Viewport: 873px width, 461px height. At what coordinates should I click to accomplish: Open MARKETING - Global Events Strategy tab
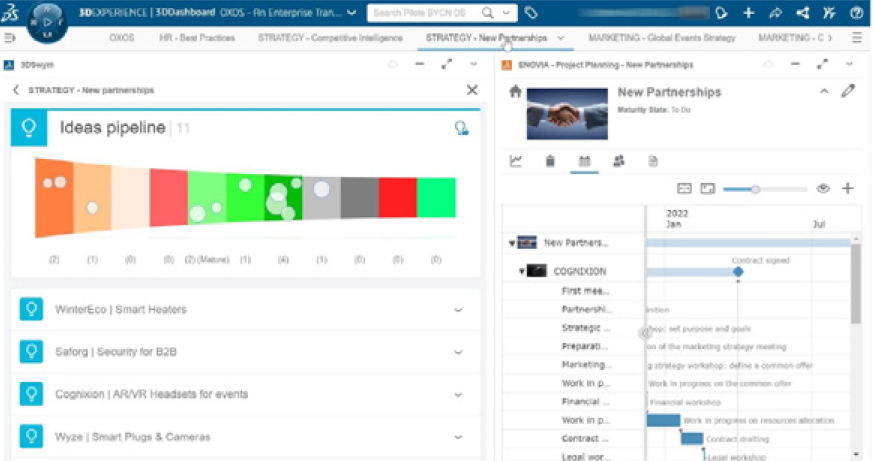point(661,38)
